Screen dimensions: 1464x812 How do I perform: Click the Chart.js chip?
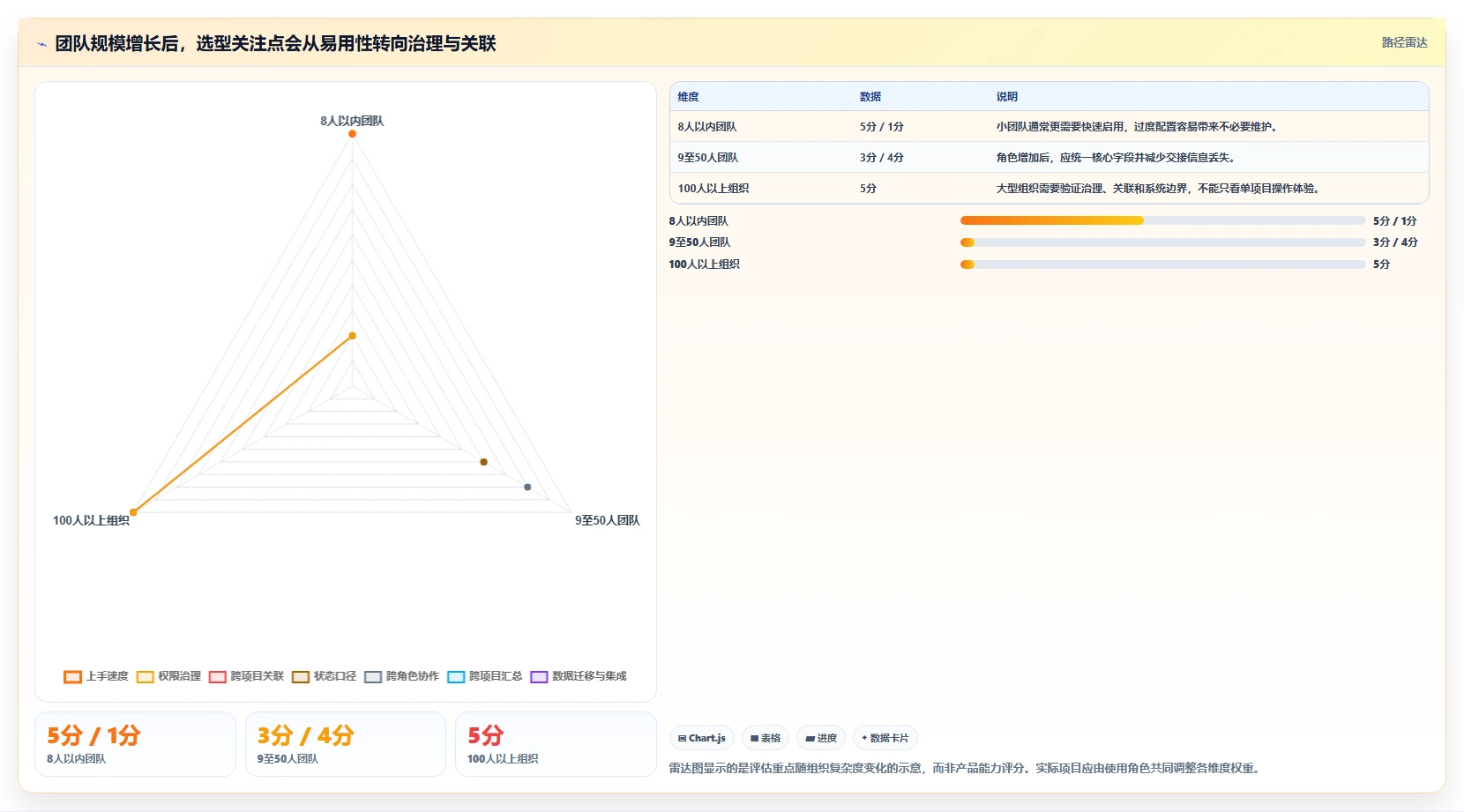click(701, 738)
